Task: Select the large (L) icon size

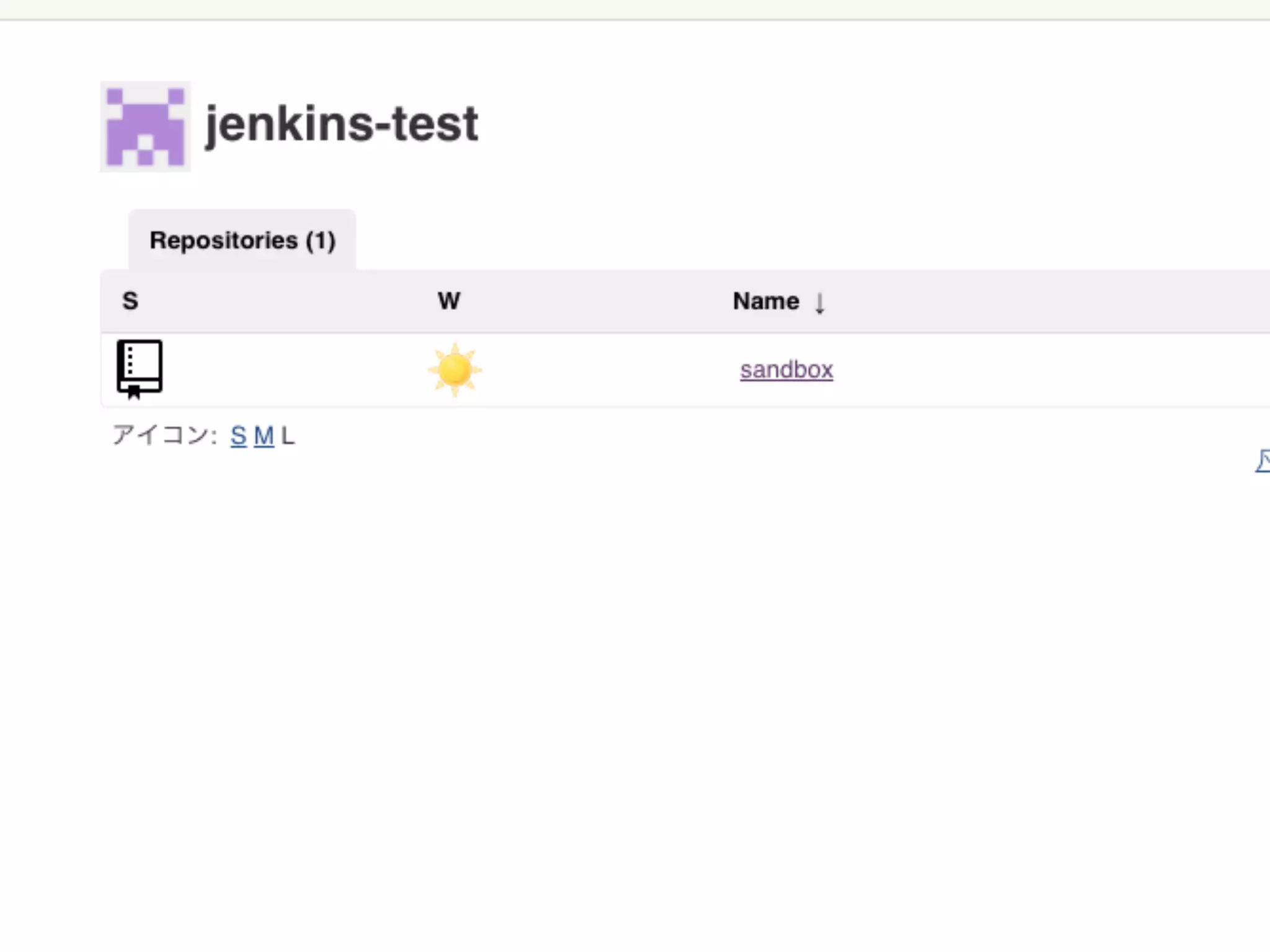Action: [288, 436]
